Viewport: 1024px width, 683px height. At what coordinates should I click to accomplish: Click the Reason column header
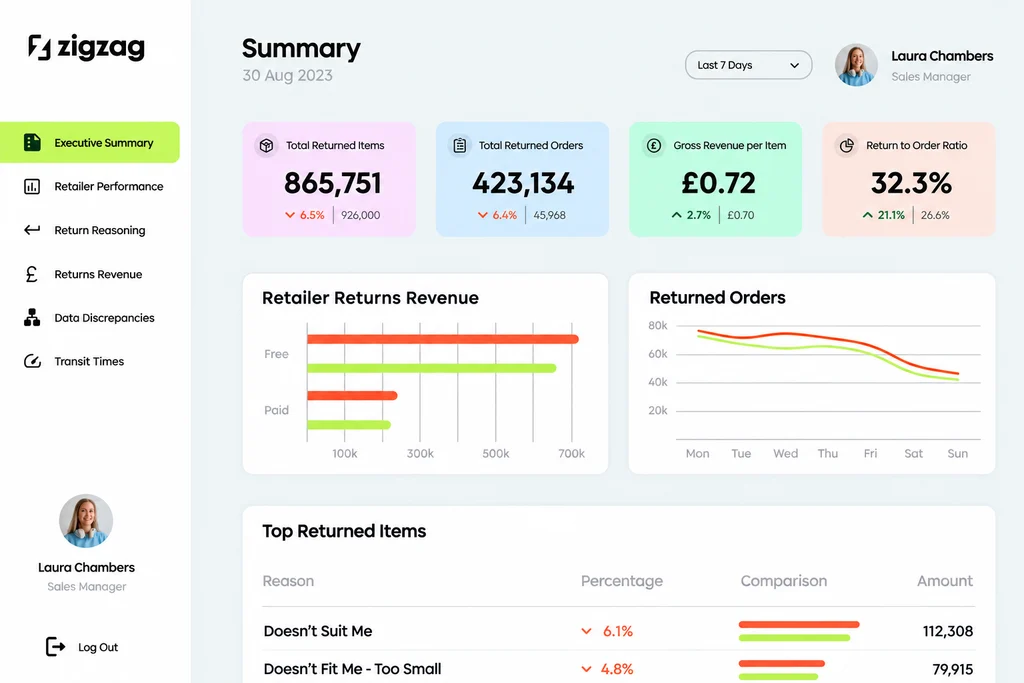(x=288, y=581)
